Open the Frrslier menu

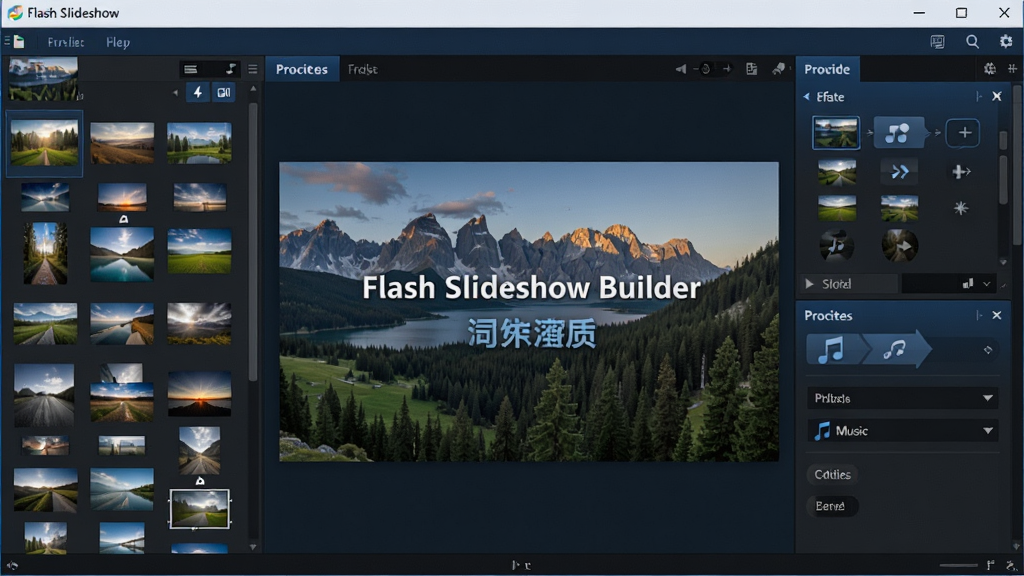[65, 42]
